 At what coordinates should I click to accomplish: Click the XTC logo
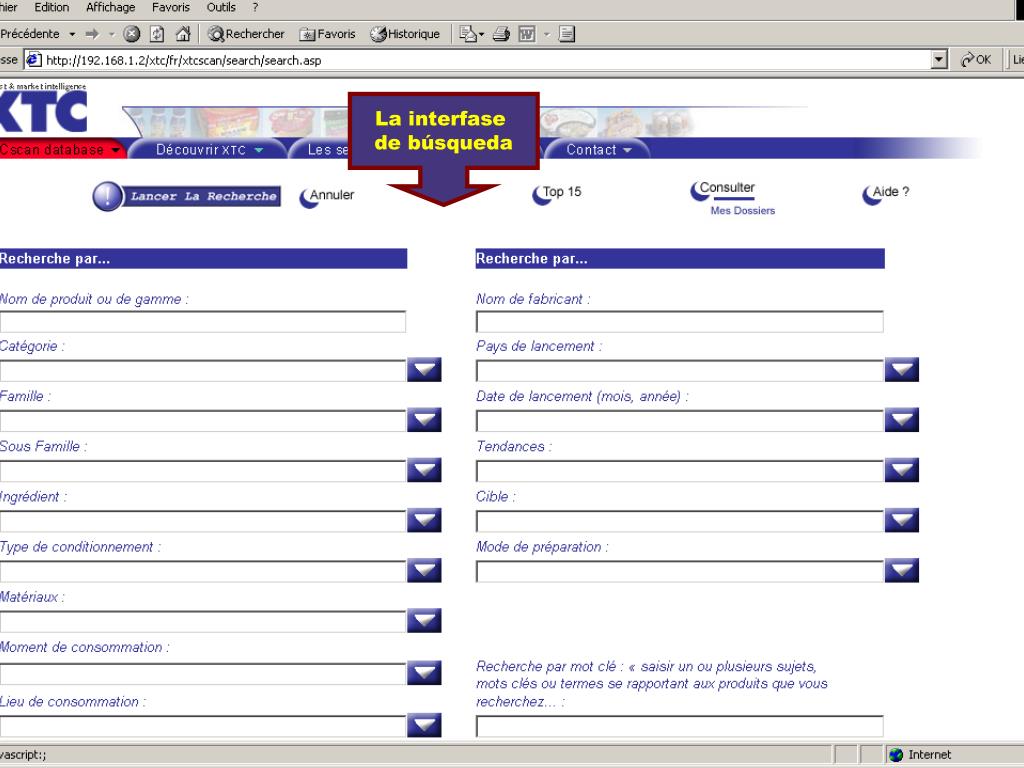pyautogui.click(x=43, y=115)
